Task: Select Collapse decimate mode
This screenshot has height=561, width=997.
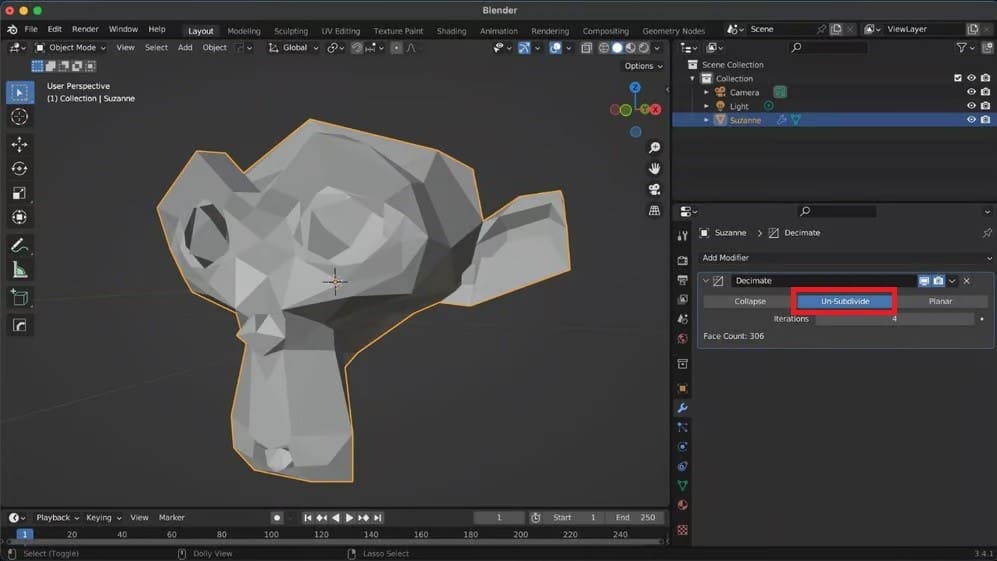Action: [x=750, y=301]
